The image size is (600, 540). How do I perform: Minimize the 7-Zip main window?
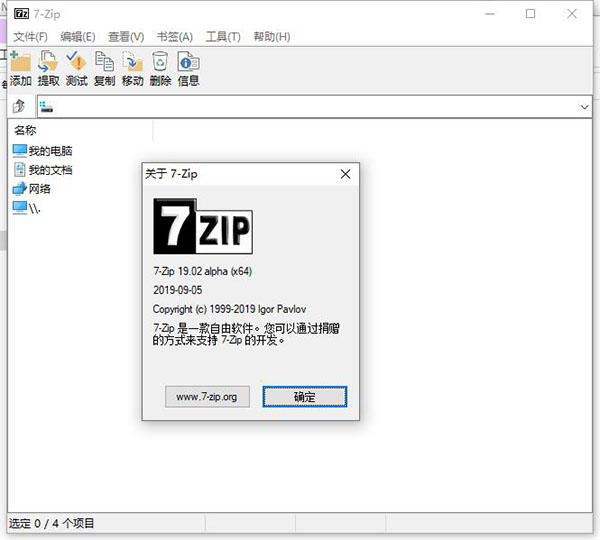[490, 14]
